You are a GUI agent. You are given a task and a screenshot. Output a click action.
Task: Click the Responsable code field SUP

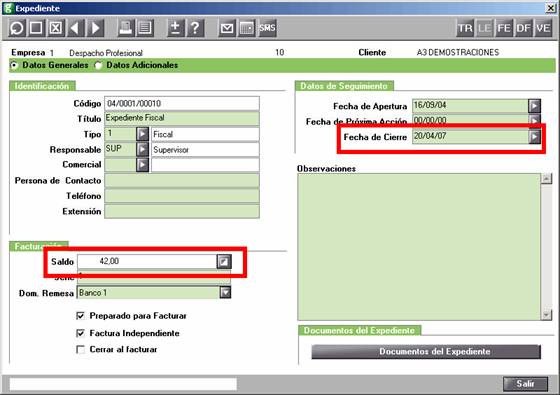pyautogui.click(x=120, y=149)
